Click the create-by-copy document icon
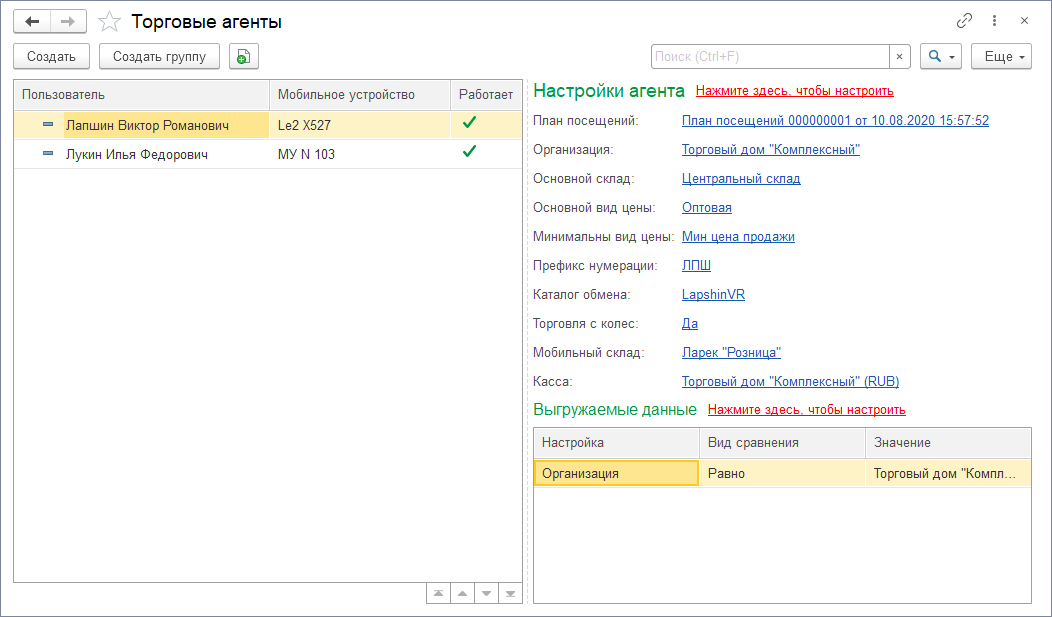This screenshot has height=617, width=1052. coord(243,57)
